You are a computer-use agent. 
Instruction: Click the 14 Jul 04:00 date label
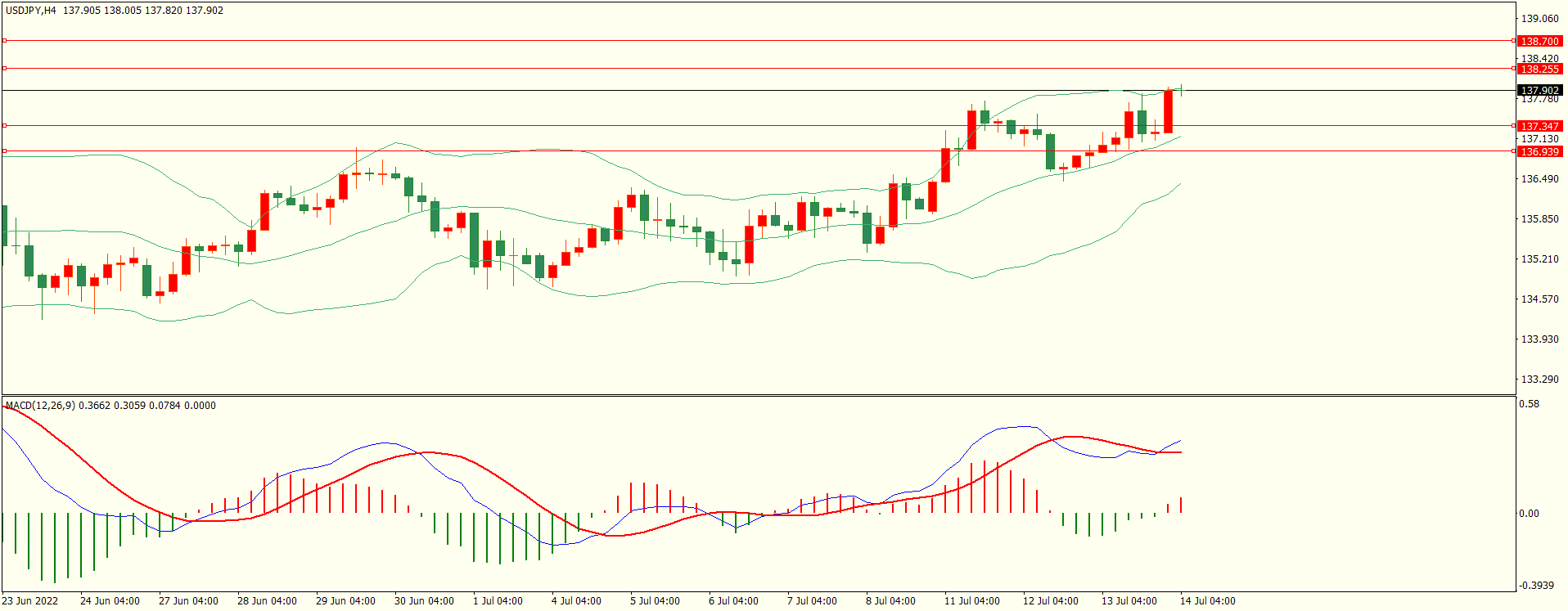(x=1207, y=601)
